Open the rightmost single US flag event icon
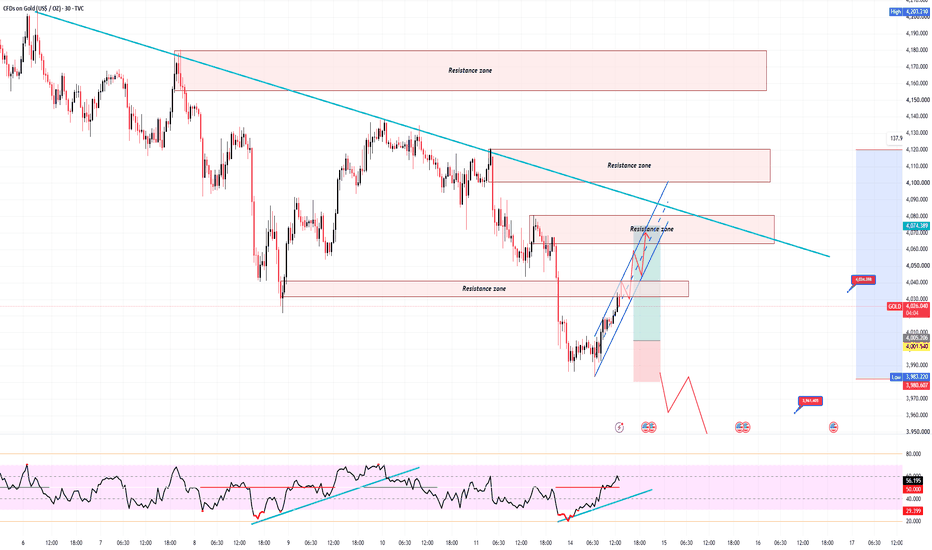 tap(833, 427)
